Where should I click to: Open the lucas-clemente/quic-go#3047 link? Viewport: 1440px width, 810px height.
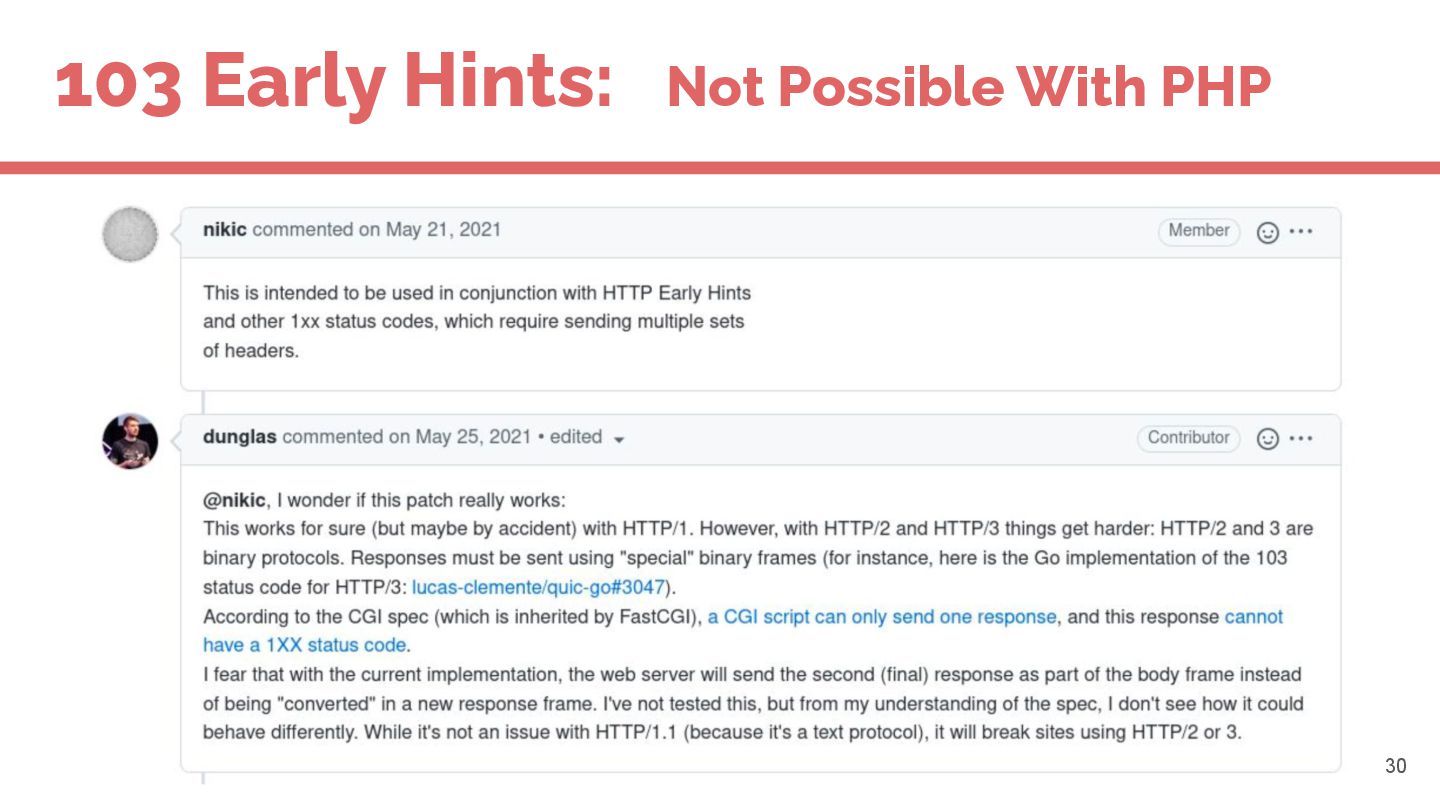click(538, 587)
